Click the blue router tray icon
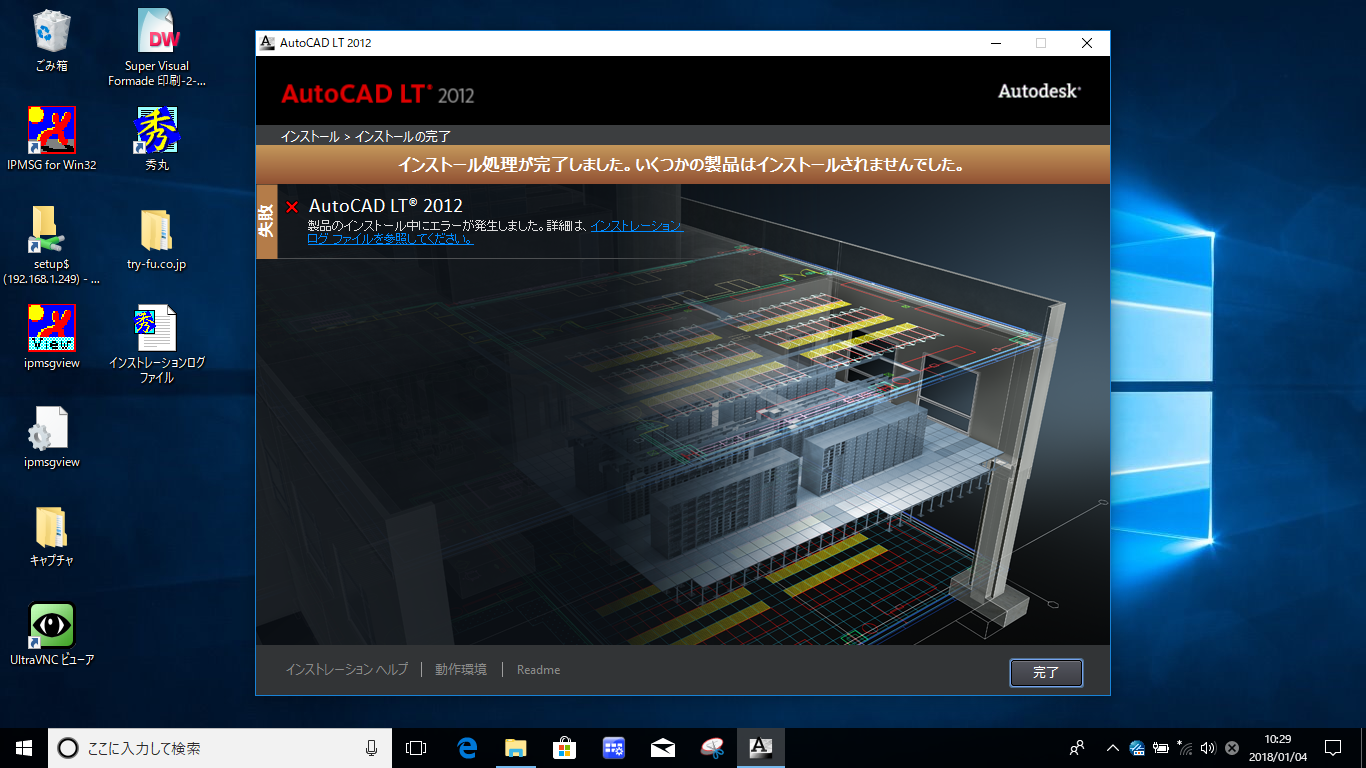Image resolution: width=1366 pixels, height=768 pixels. pyautogui.click(x=1137, y=747)
